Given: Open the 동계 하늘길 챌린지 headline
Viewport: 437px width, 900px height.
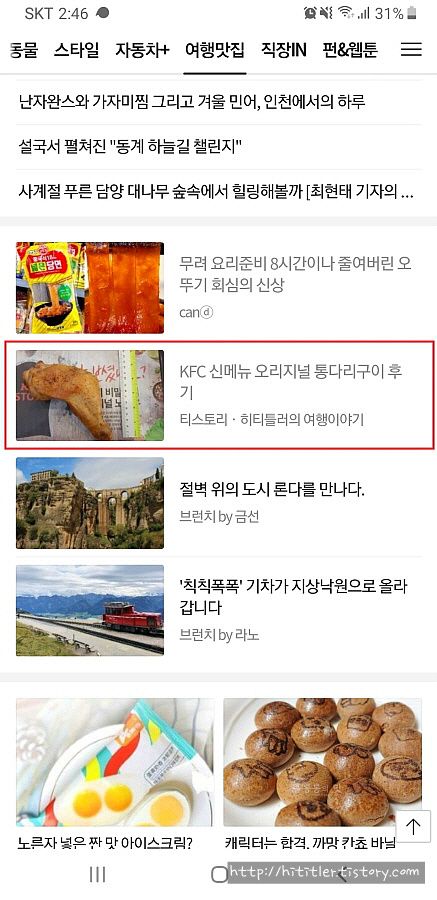Looking at the screenshot, I should [130, 148].
